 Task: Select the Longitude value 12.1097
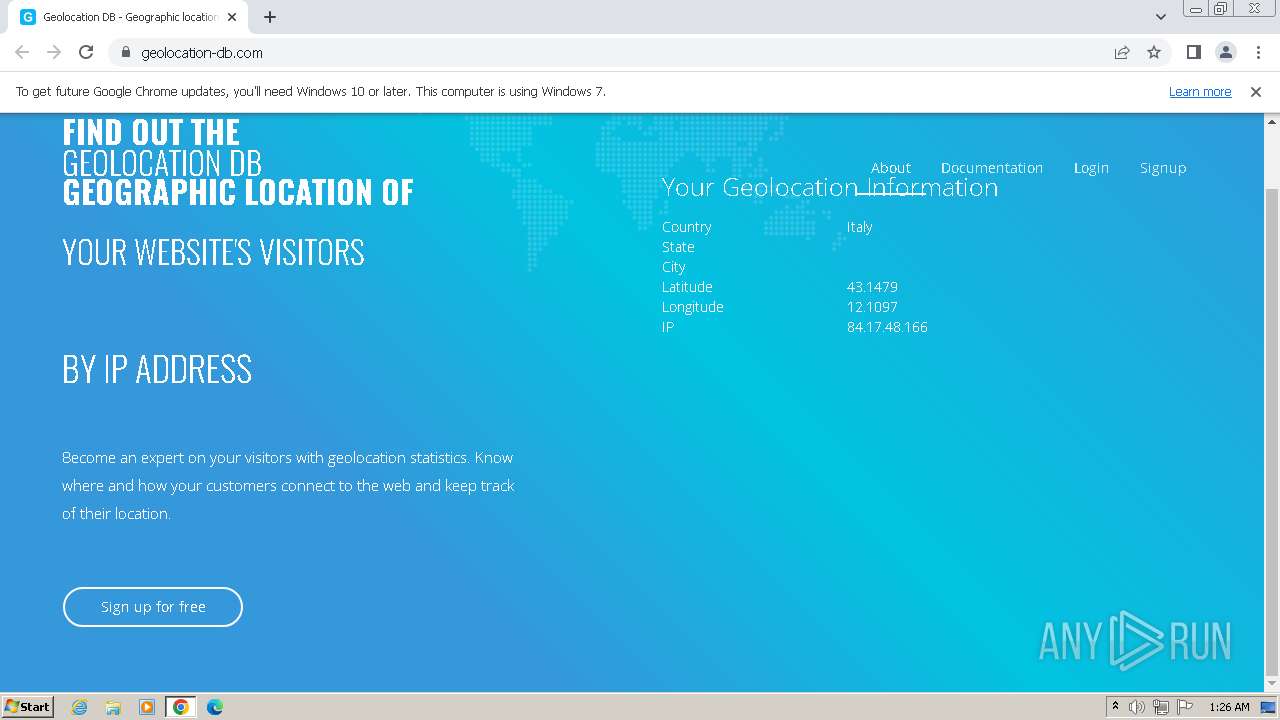(872, 307)
